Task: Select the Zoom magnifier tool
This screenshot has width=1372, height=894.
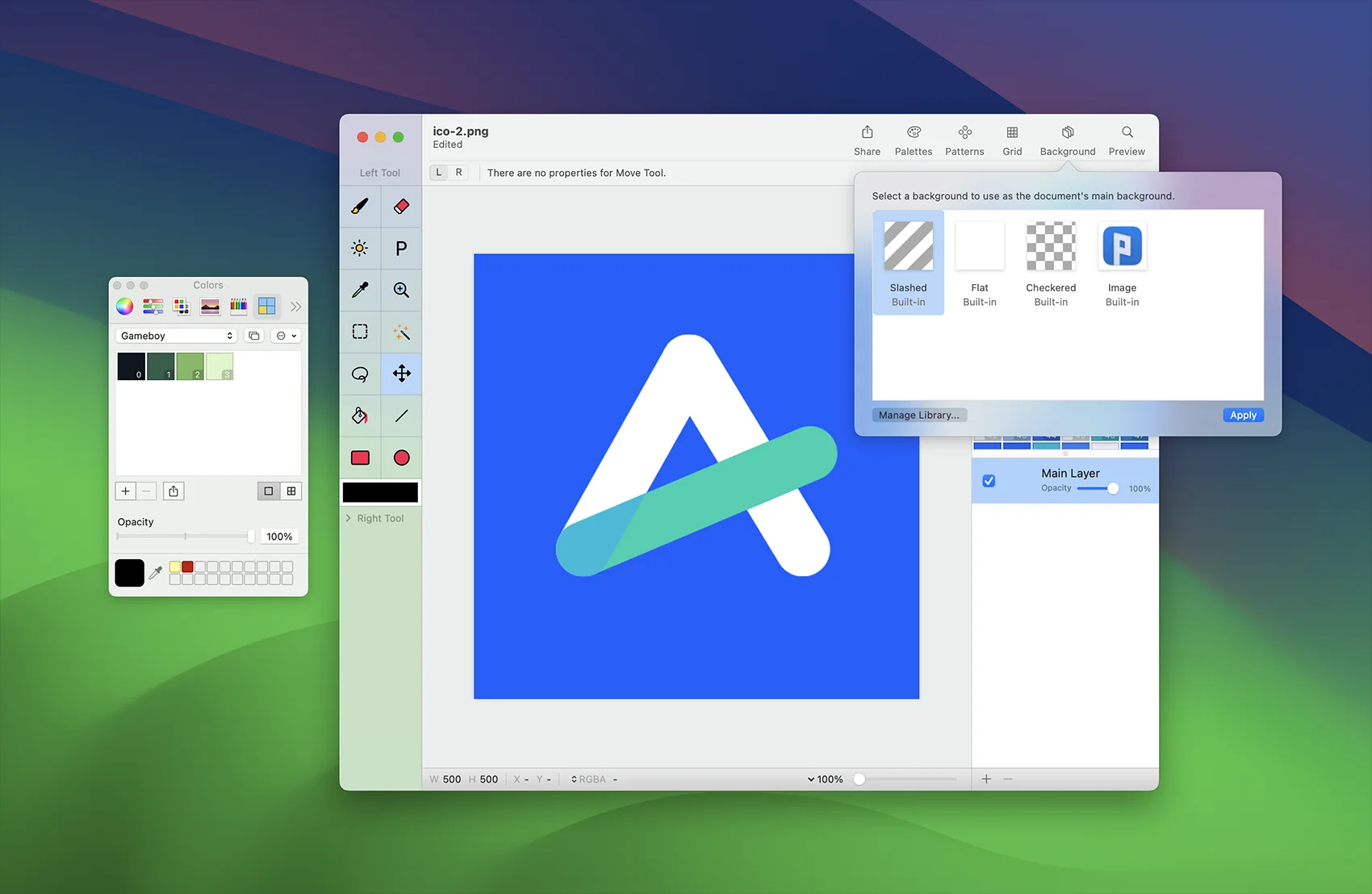Action: coord(401,290)
